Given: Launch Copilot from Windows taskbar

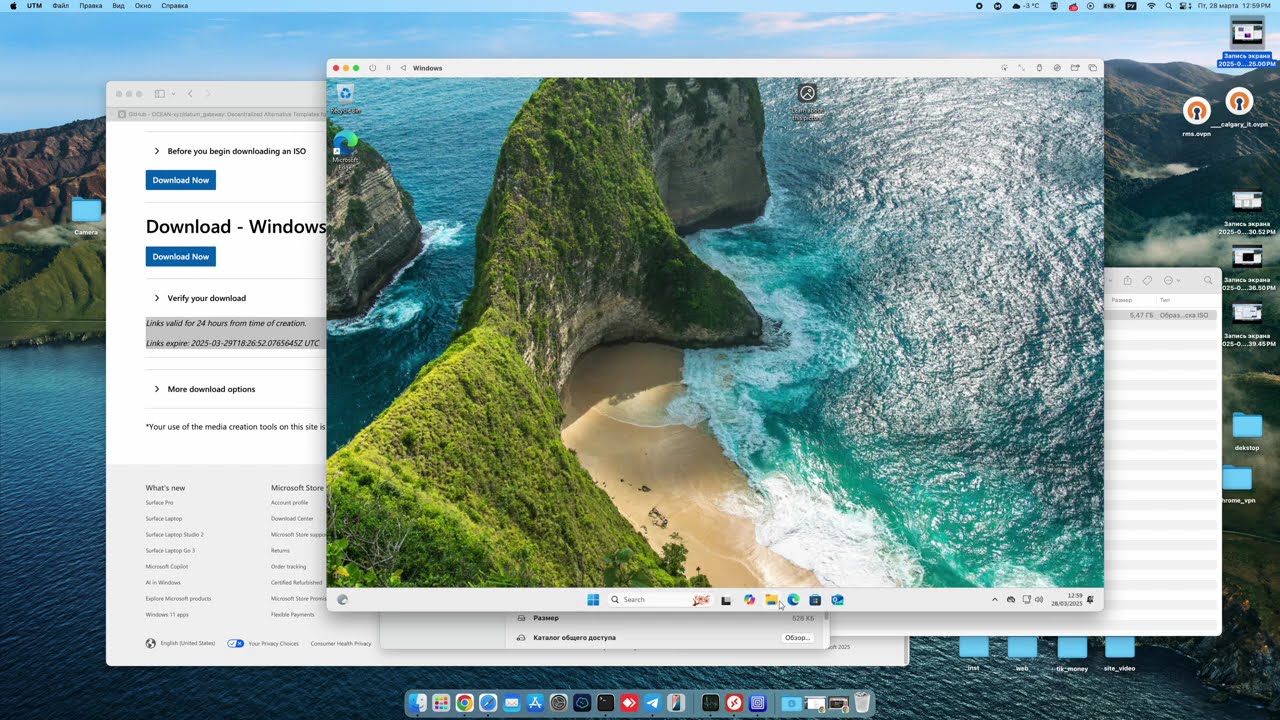Looking at the screenshot, I should [749, 600].
